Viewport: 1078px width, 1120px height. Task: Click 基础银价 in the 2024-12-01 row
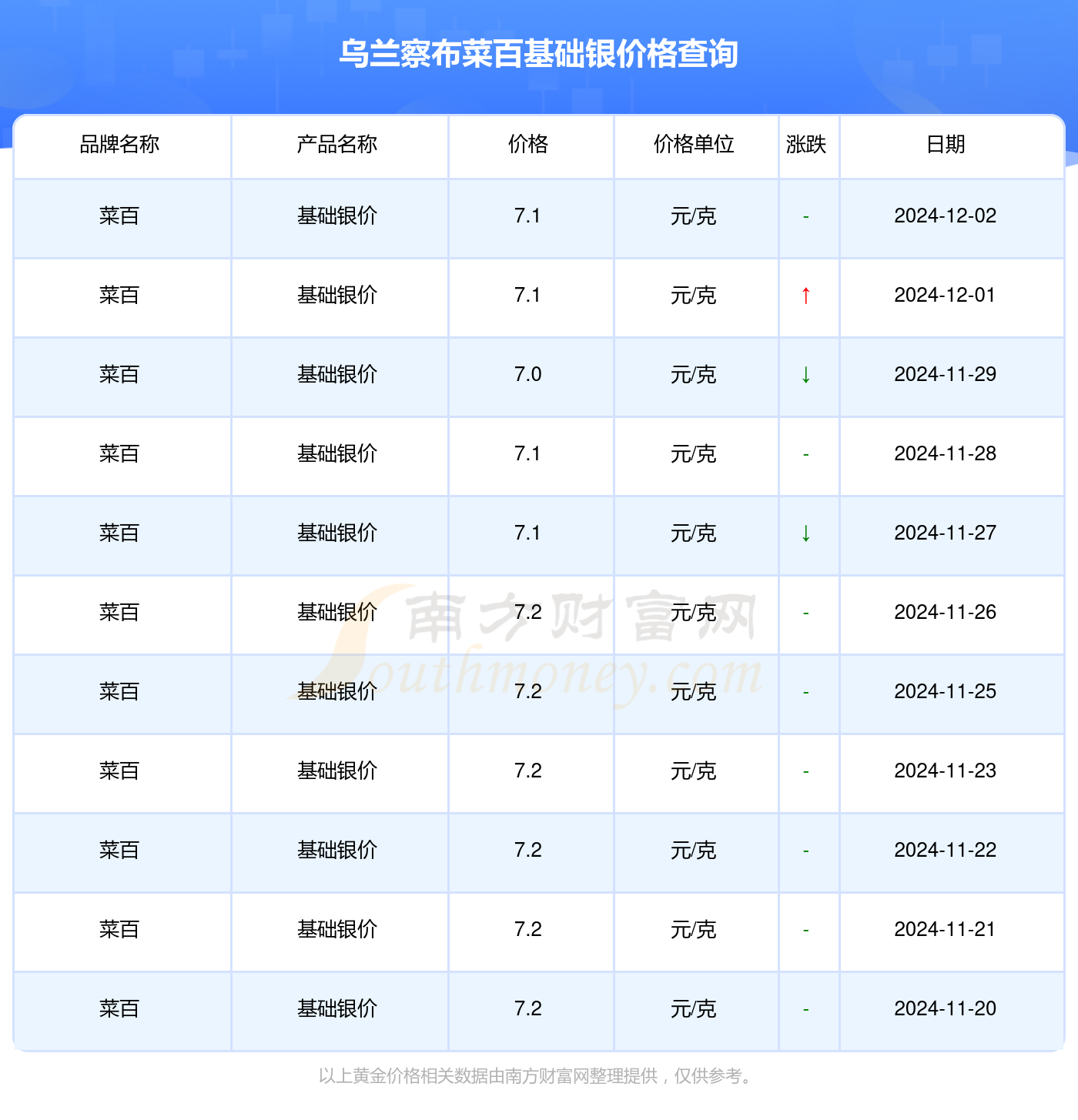pos(337,295)
